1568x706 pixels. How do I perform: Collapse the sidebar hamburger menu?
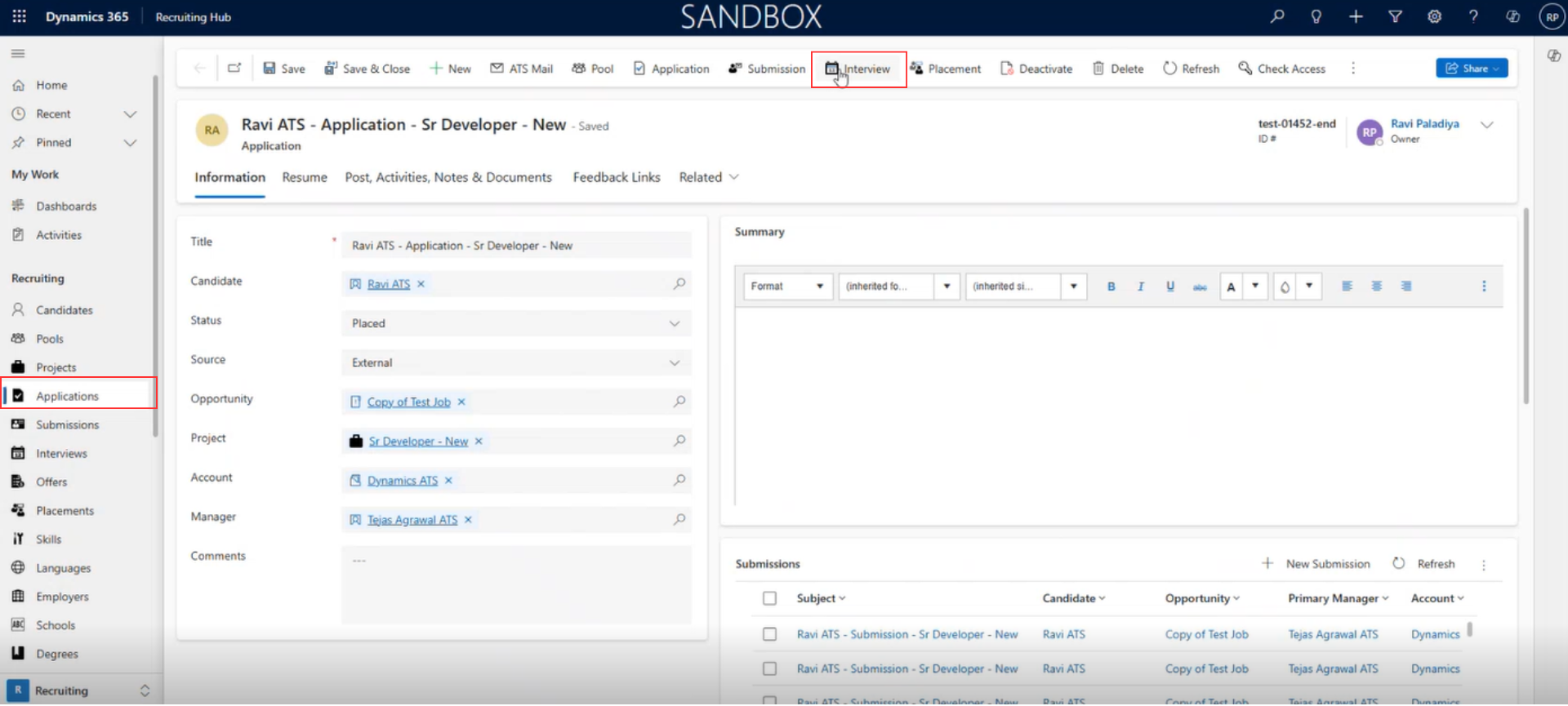tap(18, 54)
